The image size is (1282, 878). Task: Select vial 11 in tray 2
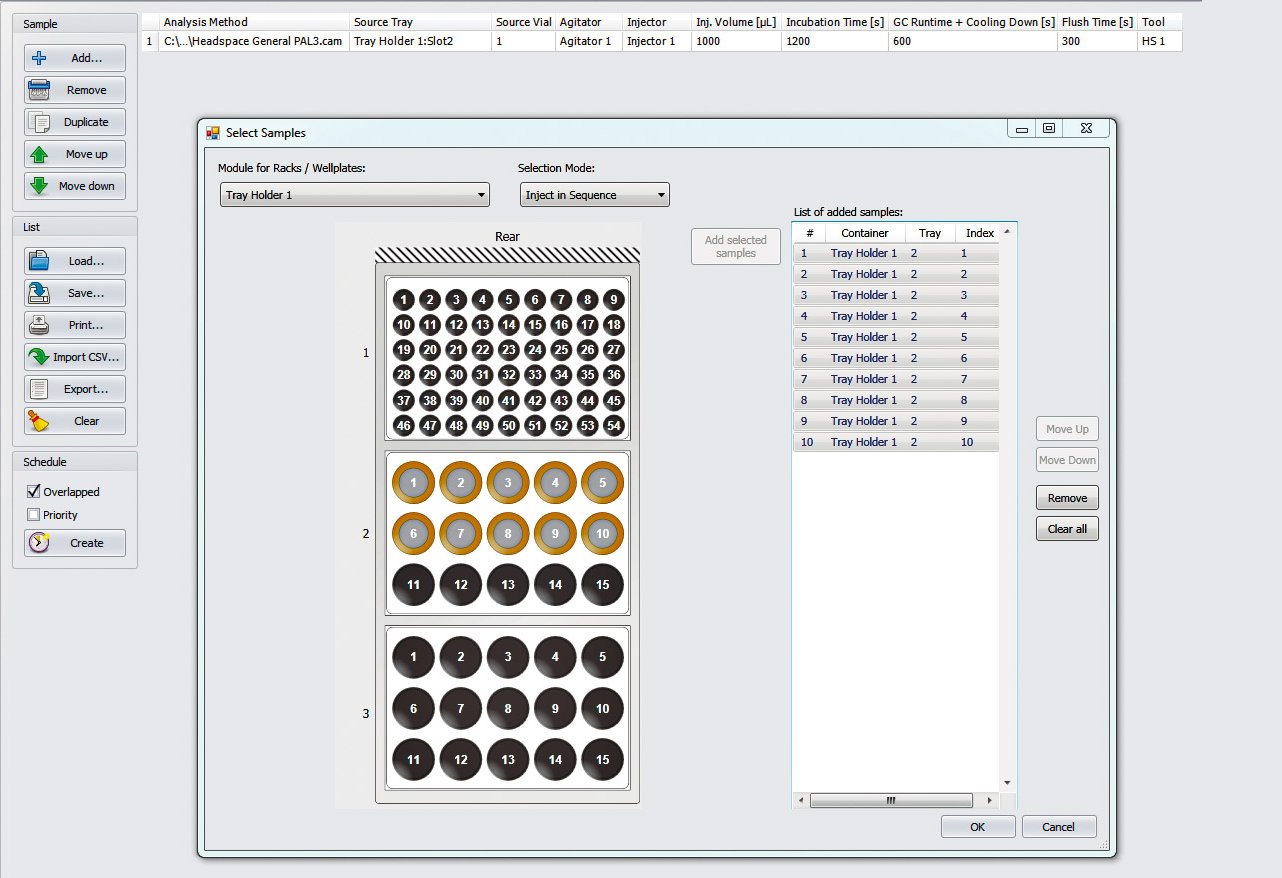[413, 585]
